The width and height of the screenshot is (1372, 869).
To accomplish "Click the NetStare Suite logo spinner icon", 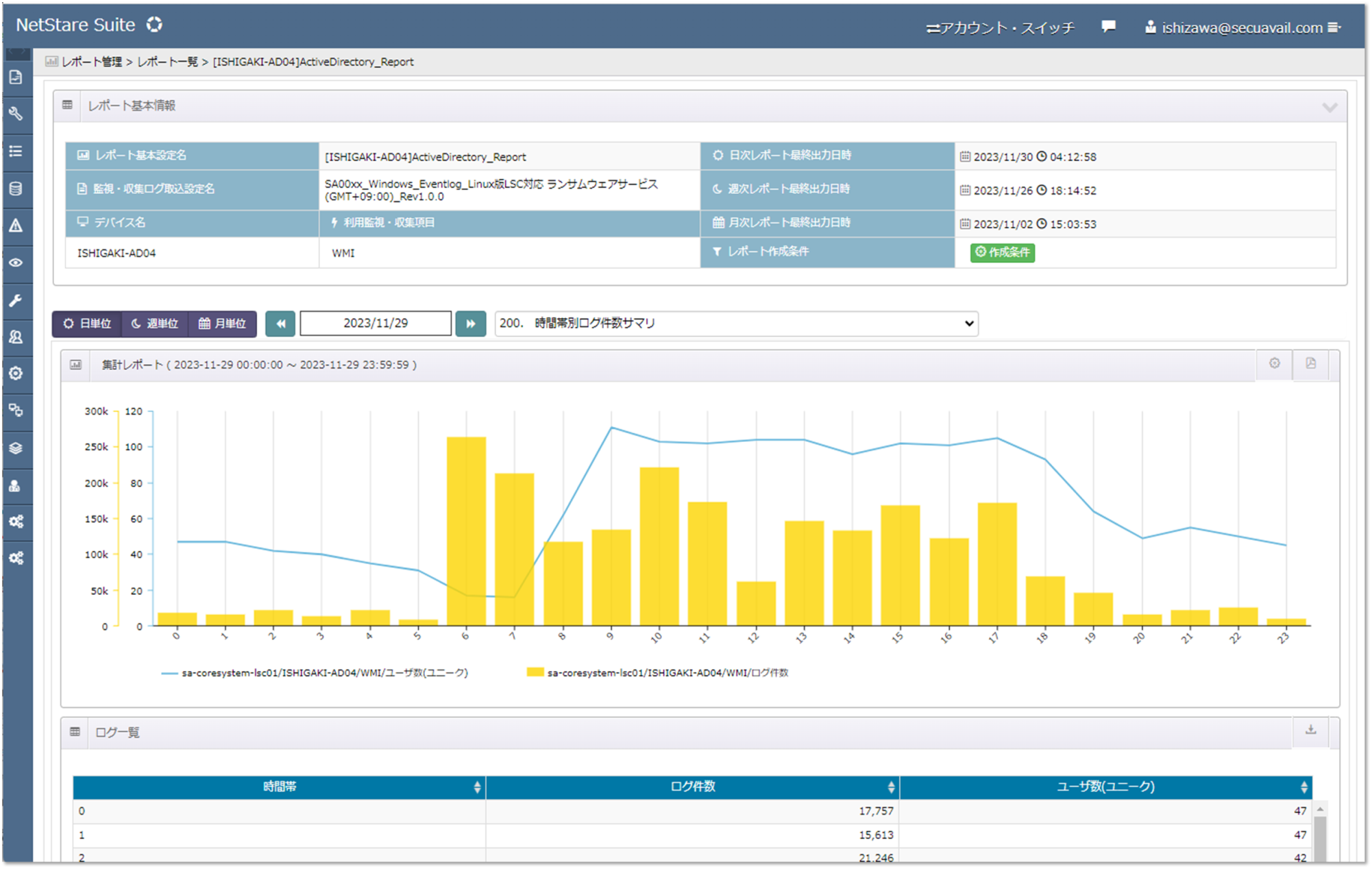I will tap(155, 25).
